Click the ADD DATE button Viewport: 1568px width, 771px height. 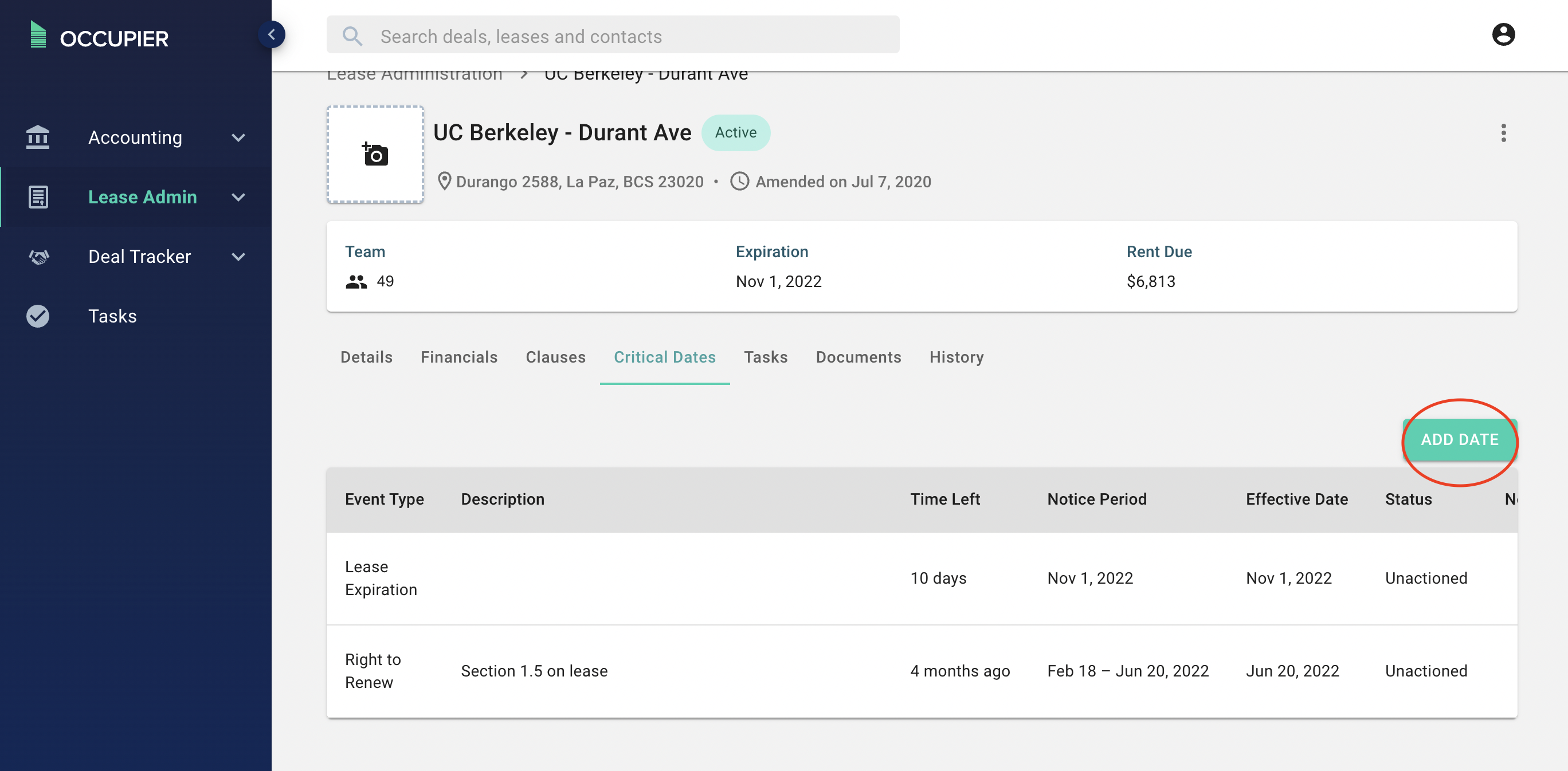(1459, 439)
